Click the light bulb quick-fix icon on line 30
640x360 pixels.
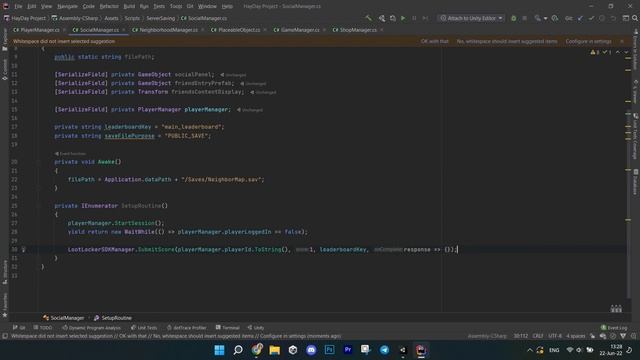click(24, 249)
